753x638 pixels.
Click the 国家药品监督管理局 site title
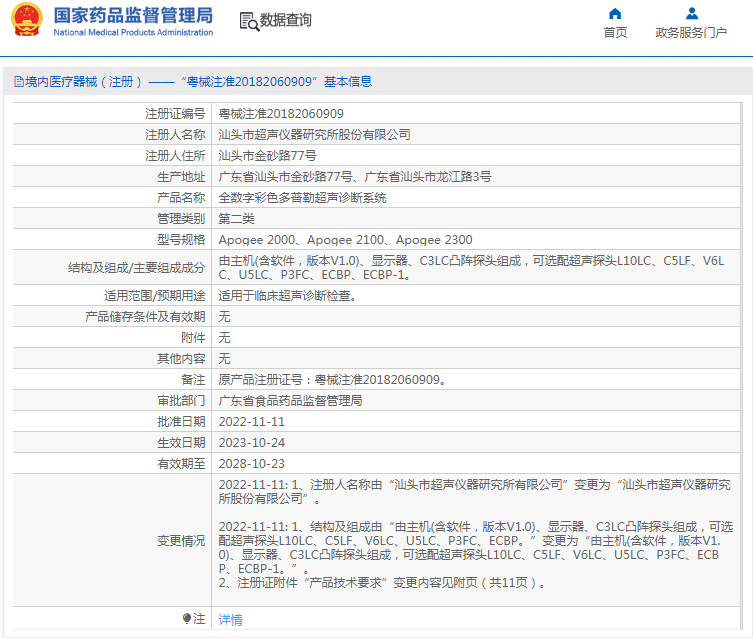pos(132,15)
